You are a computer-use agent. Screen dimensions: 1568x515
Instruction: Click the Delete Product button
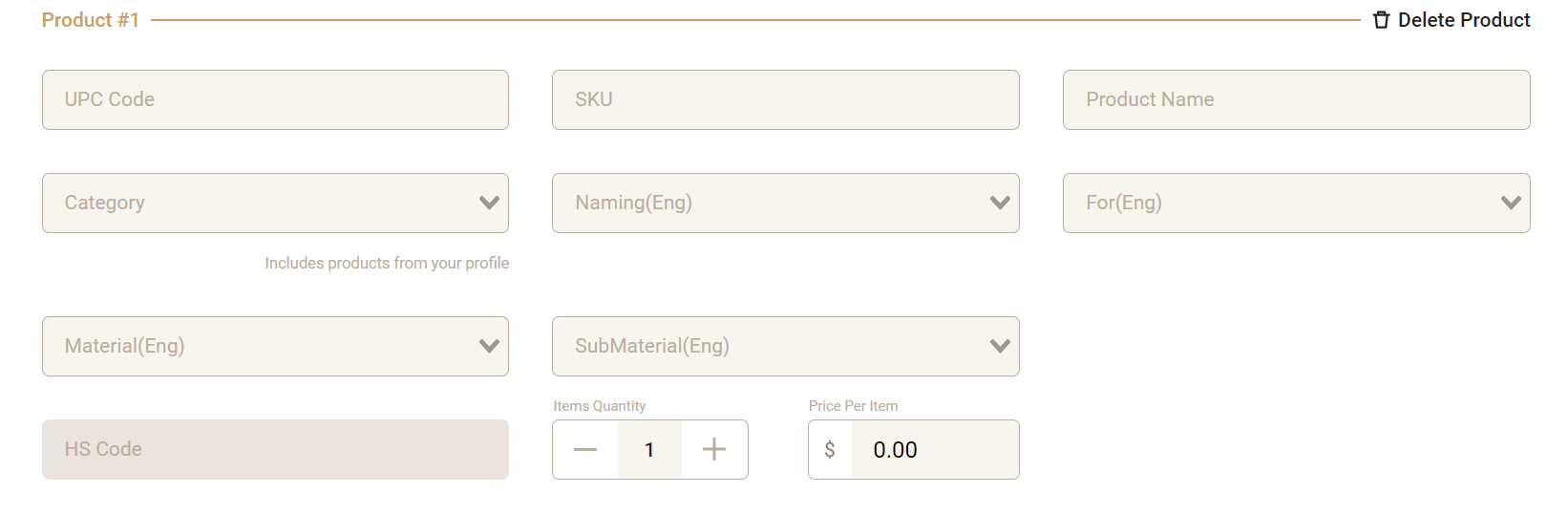(x=1463, y=20)
